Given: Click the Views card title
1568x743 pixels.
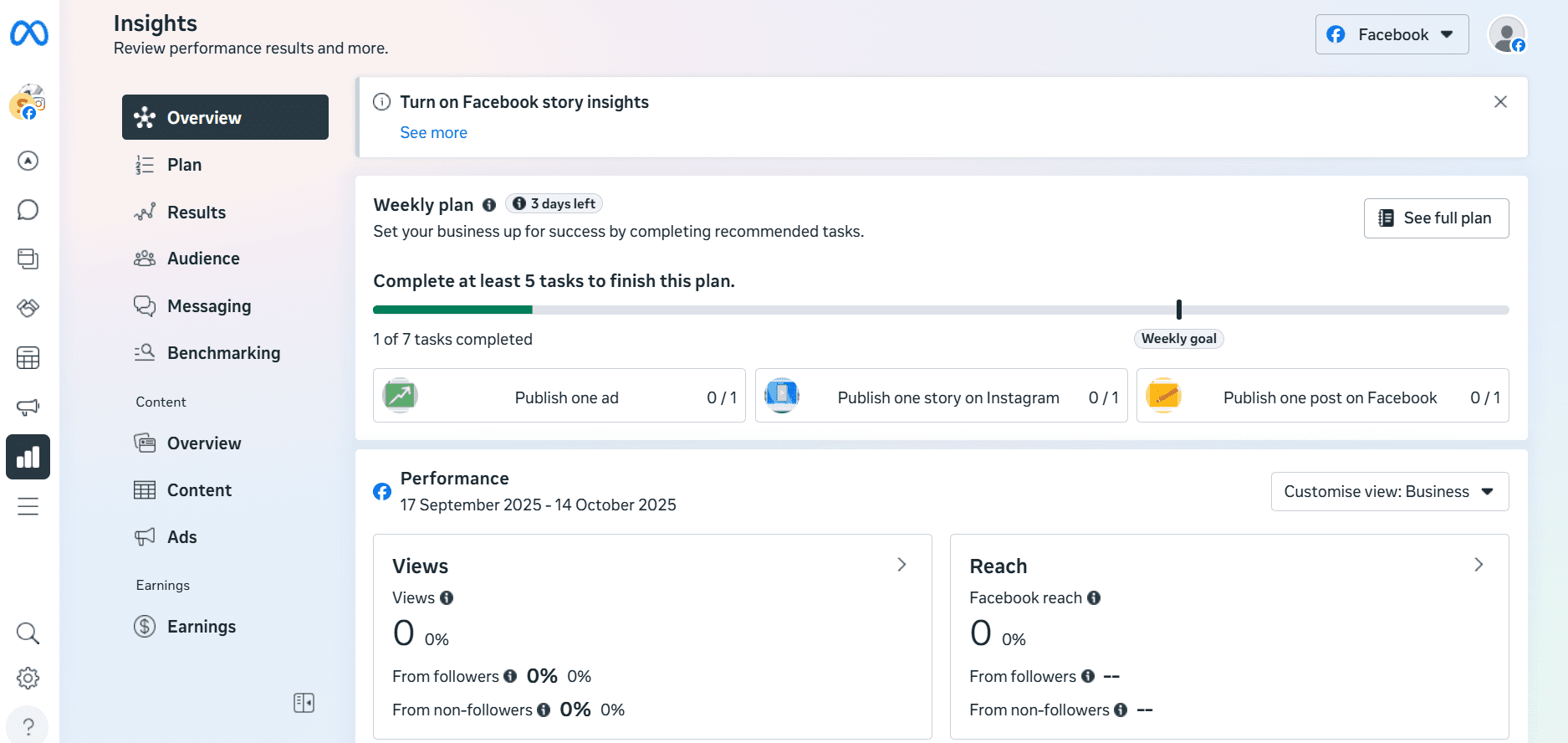Looking at the screenshot, I should 420,566.
